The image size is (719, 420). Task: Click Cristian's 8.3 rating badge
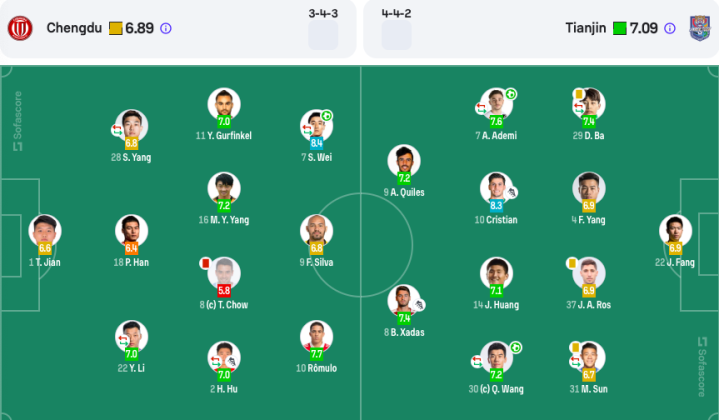496,205
